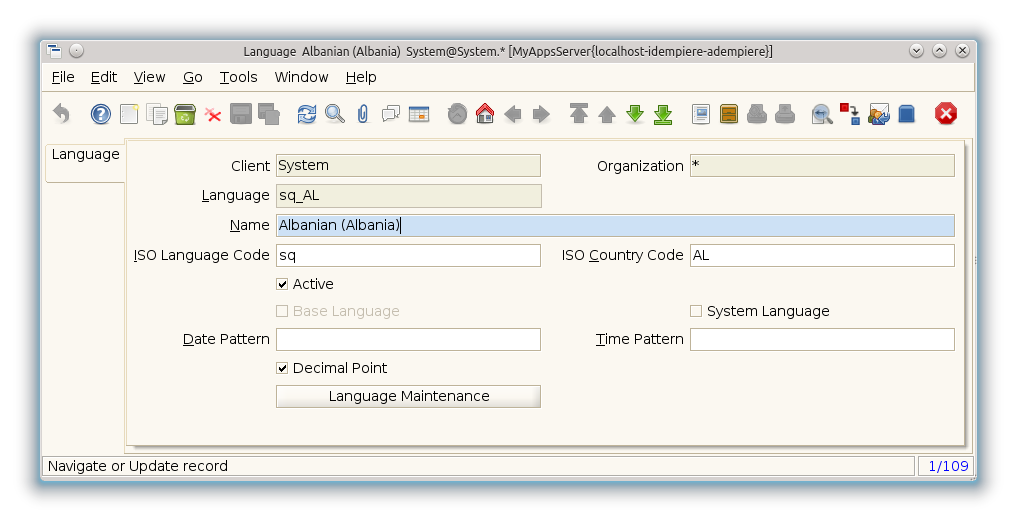1017x521 pixels.
Task: Click the ISO Country Code field
Action: pyautogui.click(x=822, y=256)
